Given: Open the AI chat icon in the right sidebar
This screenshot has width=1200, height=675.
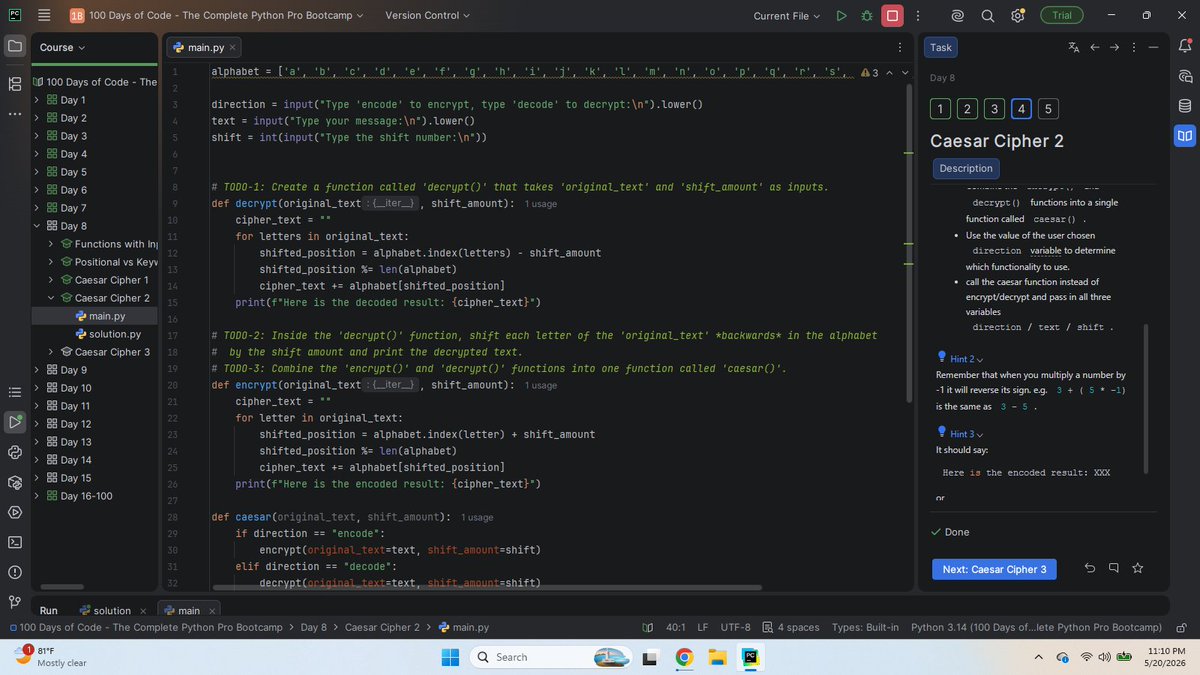Looking at the screenshot, I should click(x=1185, y=76).
